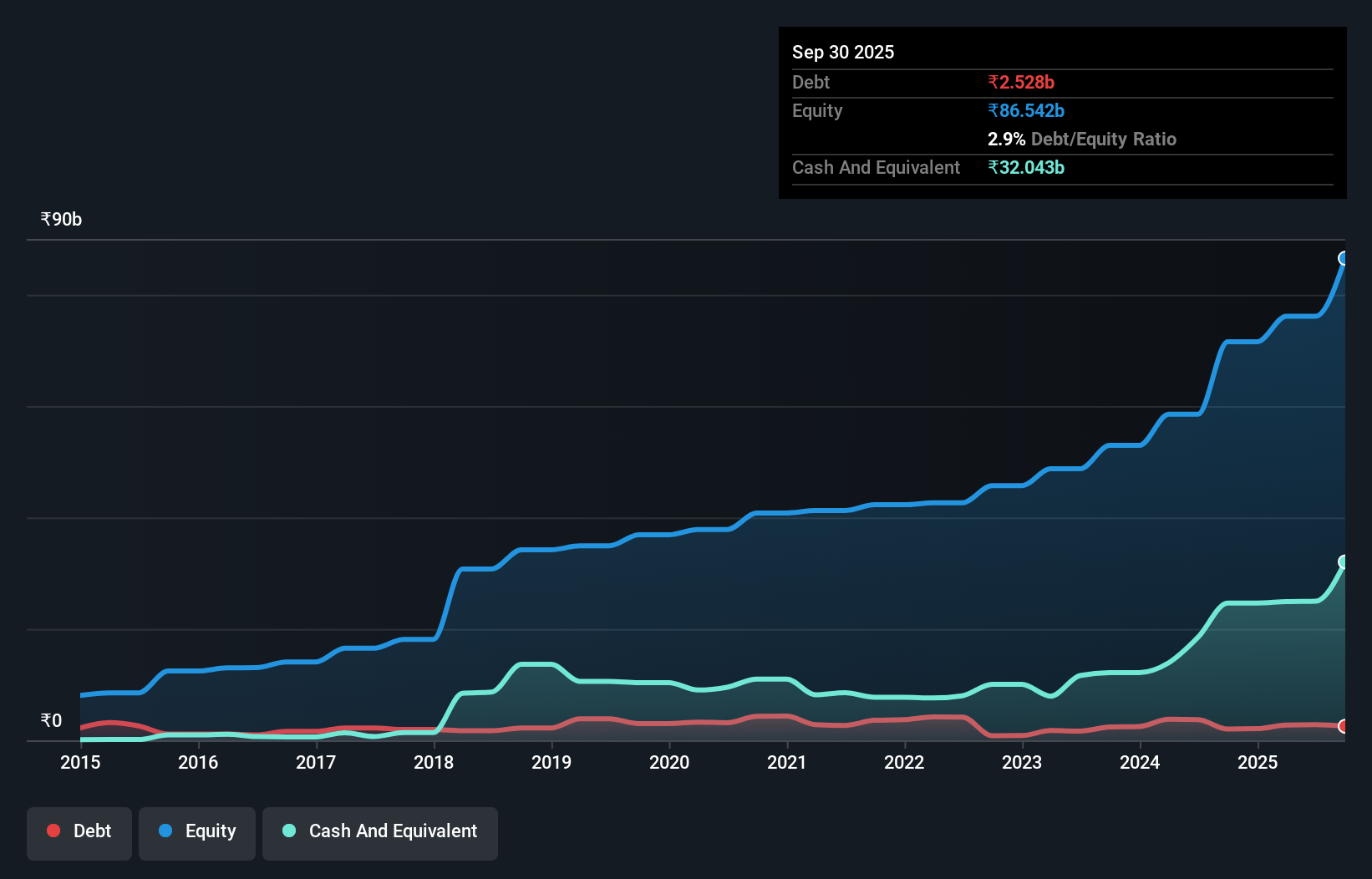Click the ₹0 baseline gridline label
The image size is (1372, 879).
pos(50,719)
